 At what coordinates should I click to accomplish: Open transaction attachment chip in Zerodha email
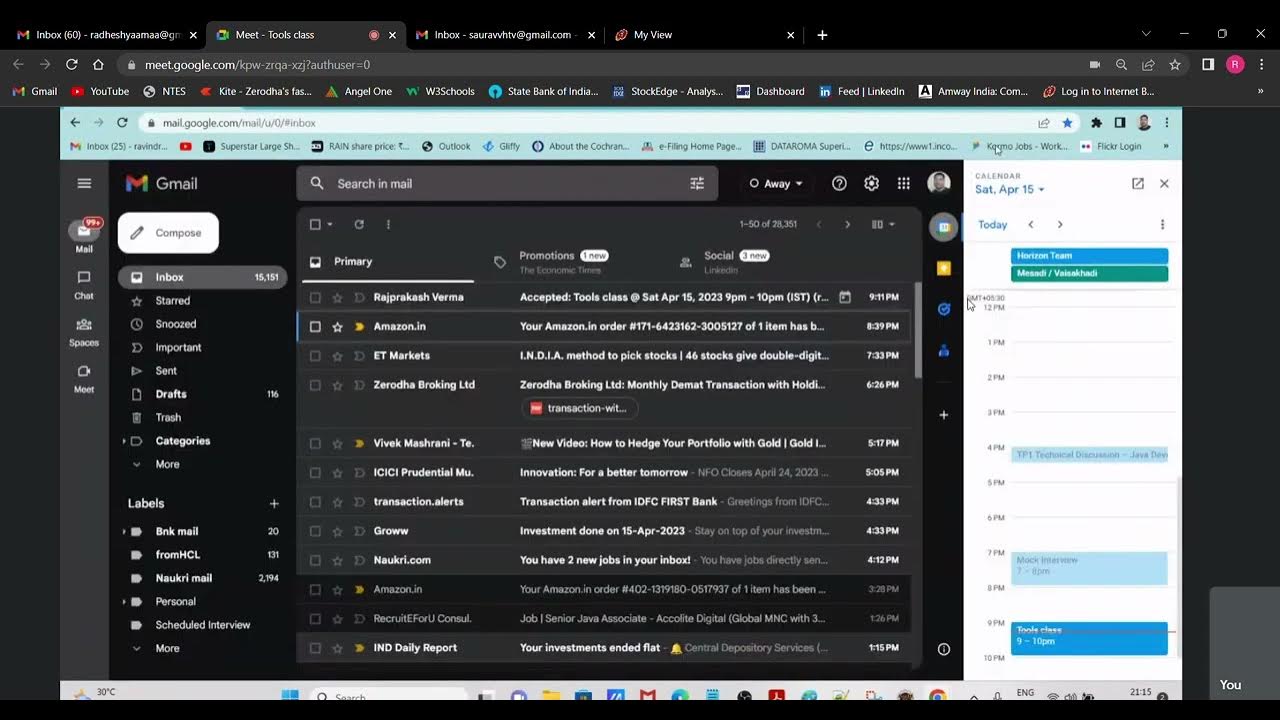pyautogui.click(x=580, y=408)
